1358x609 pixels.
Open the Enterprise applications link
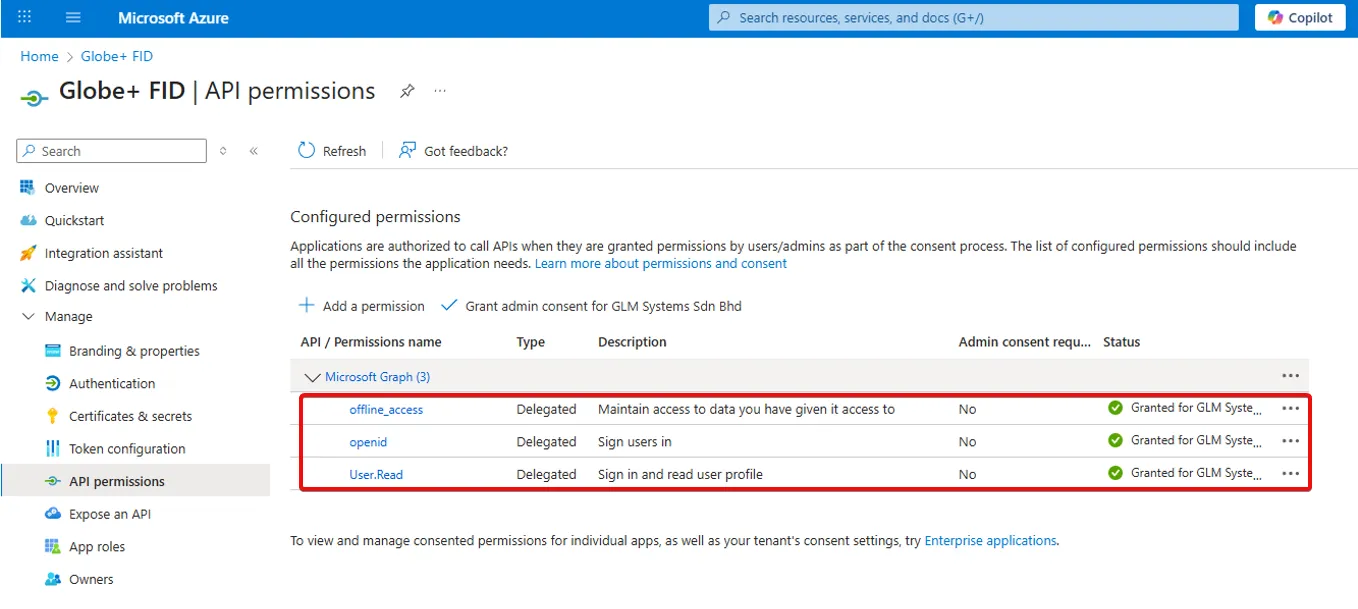990,541
